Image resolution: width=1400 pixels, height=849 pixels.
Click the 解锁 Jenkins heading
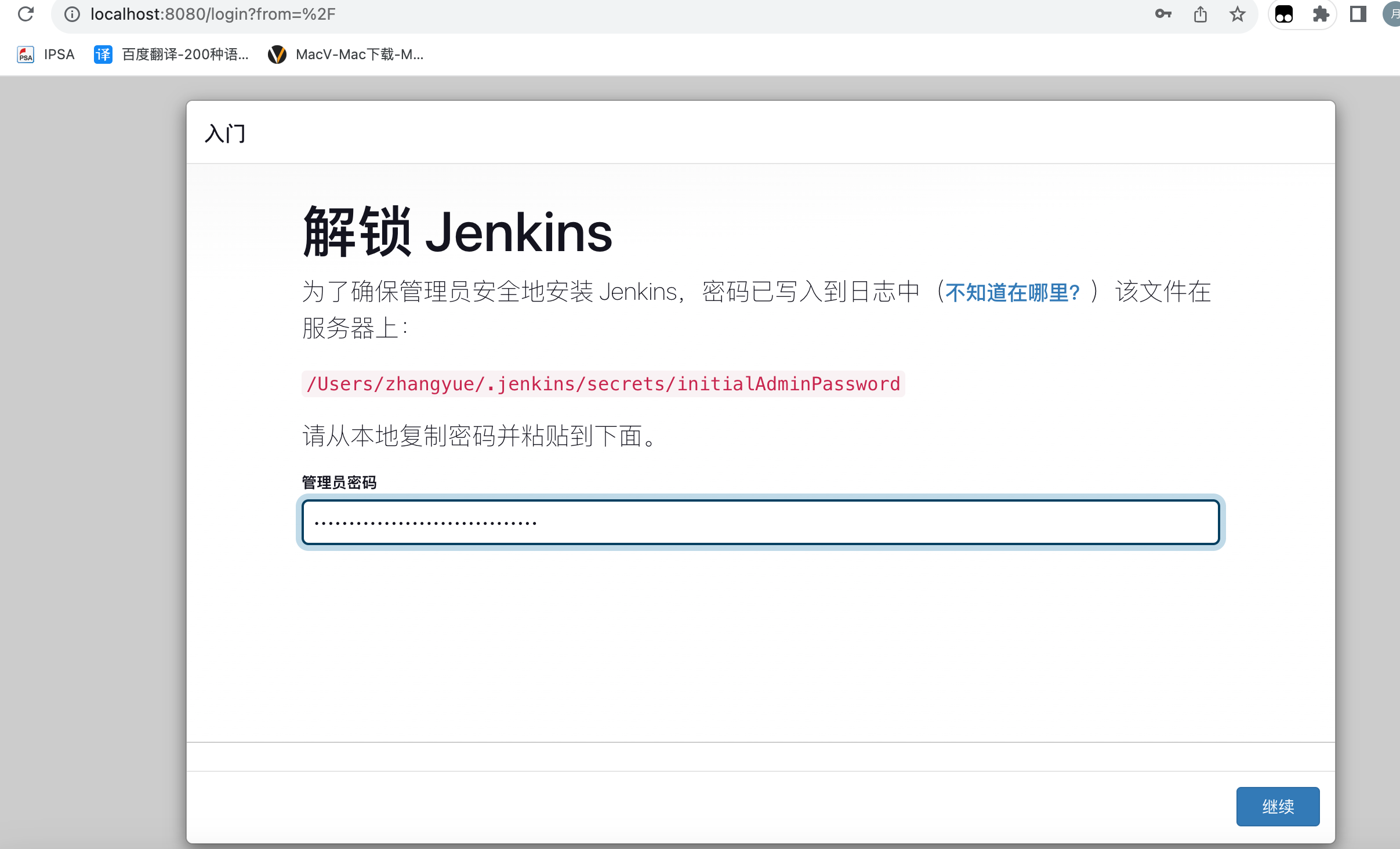click(x=458, y=233)
